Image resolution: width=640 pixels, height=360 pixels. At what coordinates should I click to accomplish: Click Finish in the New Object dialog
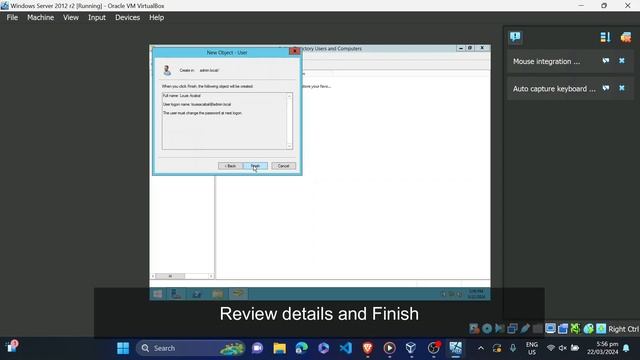(256, 166)
